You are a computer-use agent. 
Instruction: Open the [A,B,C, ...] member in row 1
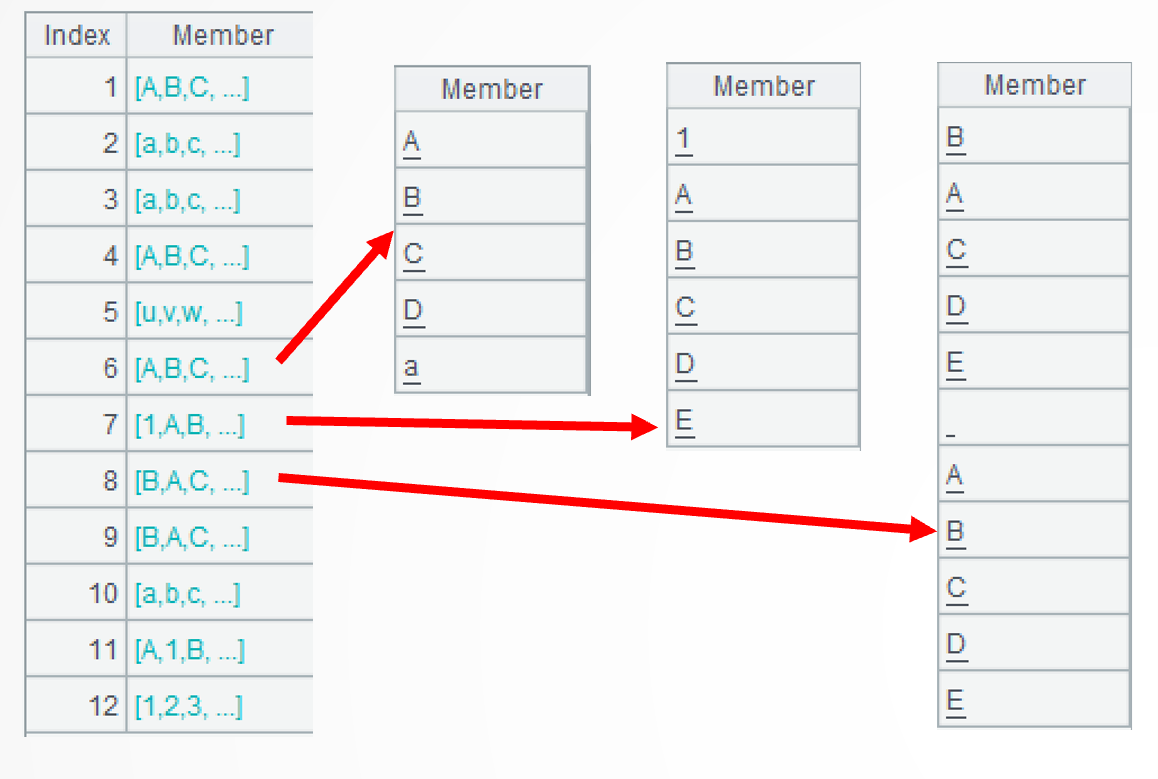tap(191, 88)
